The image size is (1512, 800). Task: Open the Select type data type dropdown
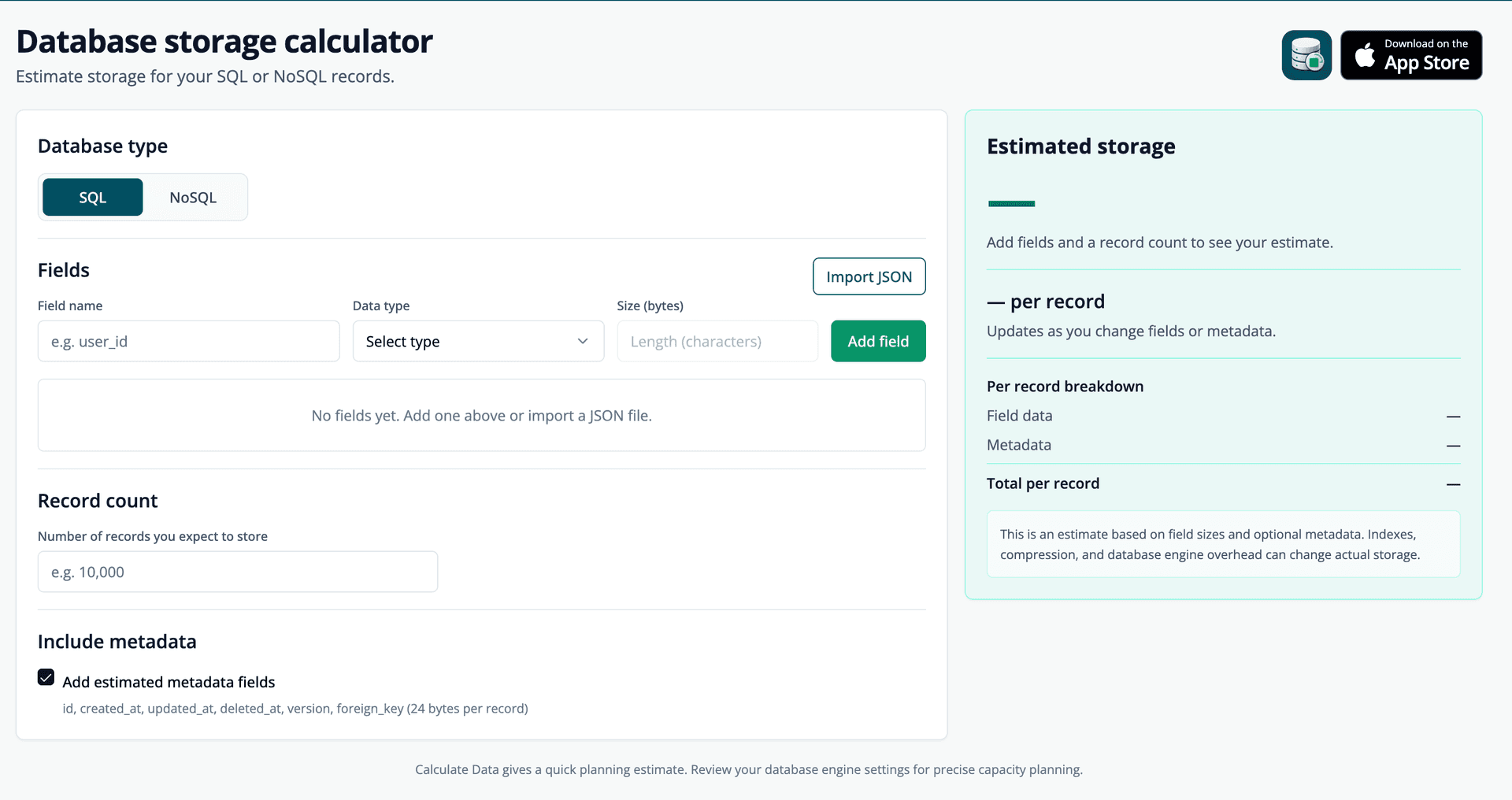click(x=478, y=341)
